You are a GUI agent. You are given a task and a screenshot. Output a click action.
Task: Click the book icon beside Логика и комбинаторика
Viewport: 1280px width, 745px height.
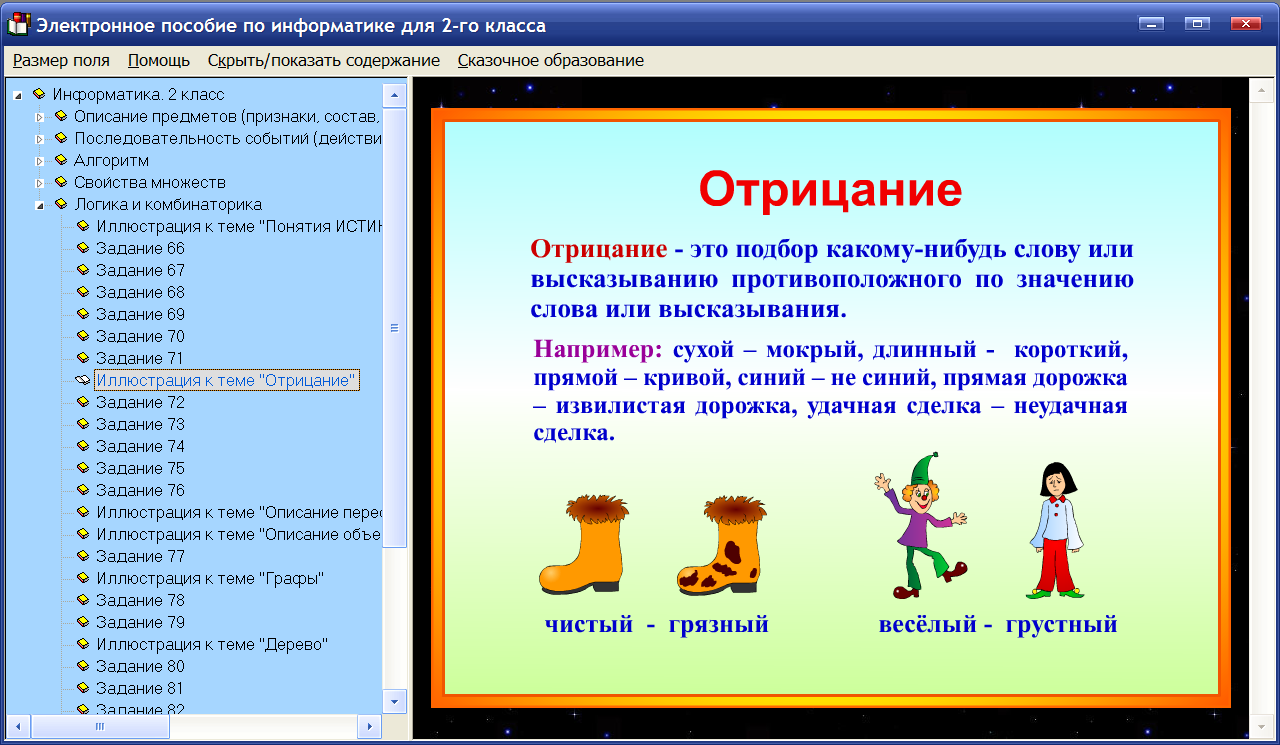point(62,204)
